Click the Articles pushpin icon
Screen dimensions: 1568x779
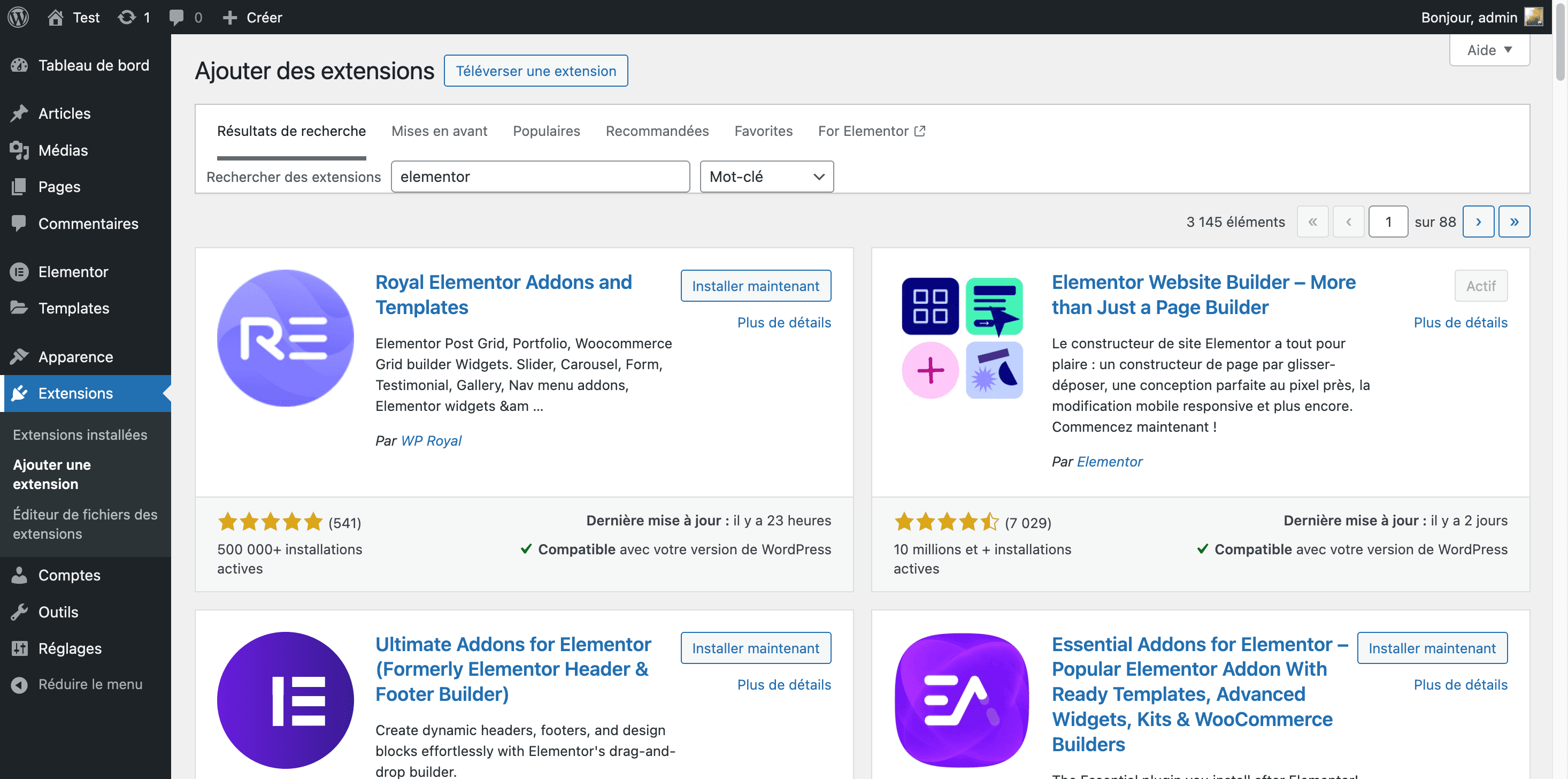pos(19,113)
